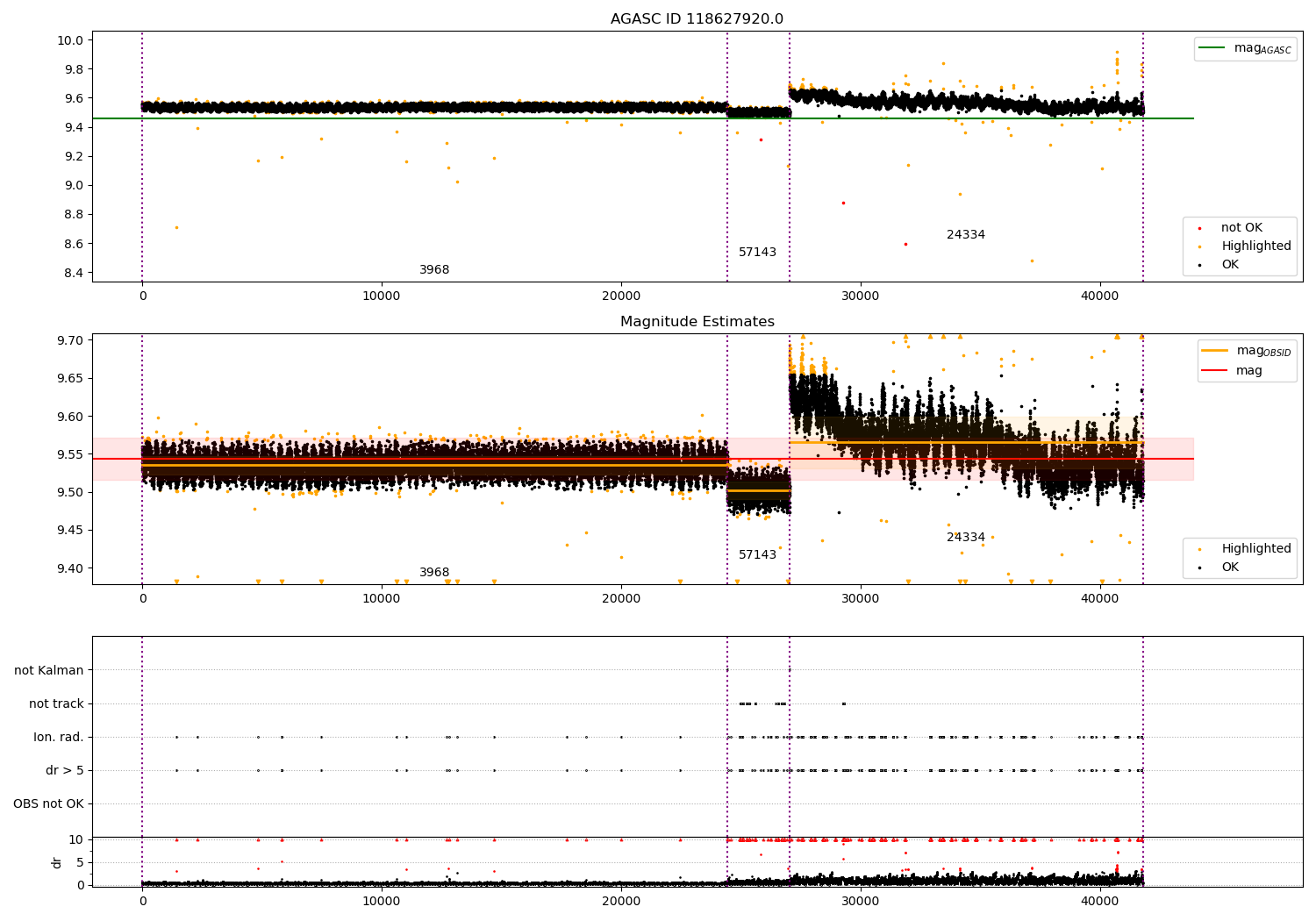Click the 20000 x-axis tick of top plot
Screen dimensions: 1316x921
coord(621,296)
